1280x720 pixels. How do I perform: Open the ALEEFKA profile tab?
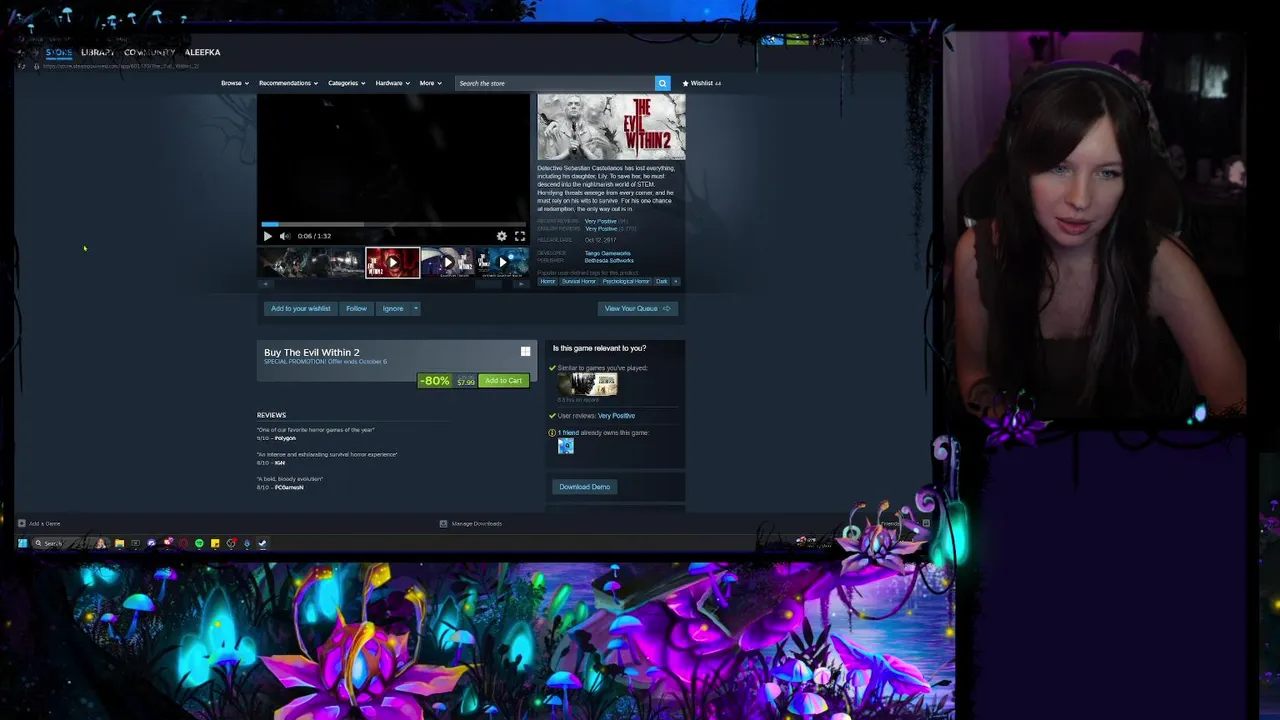[x=202, y=52]
